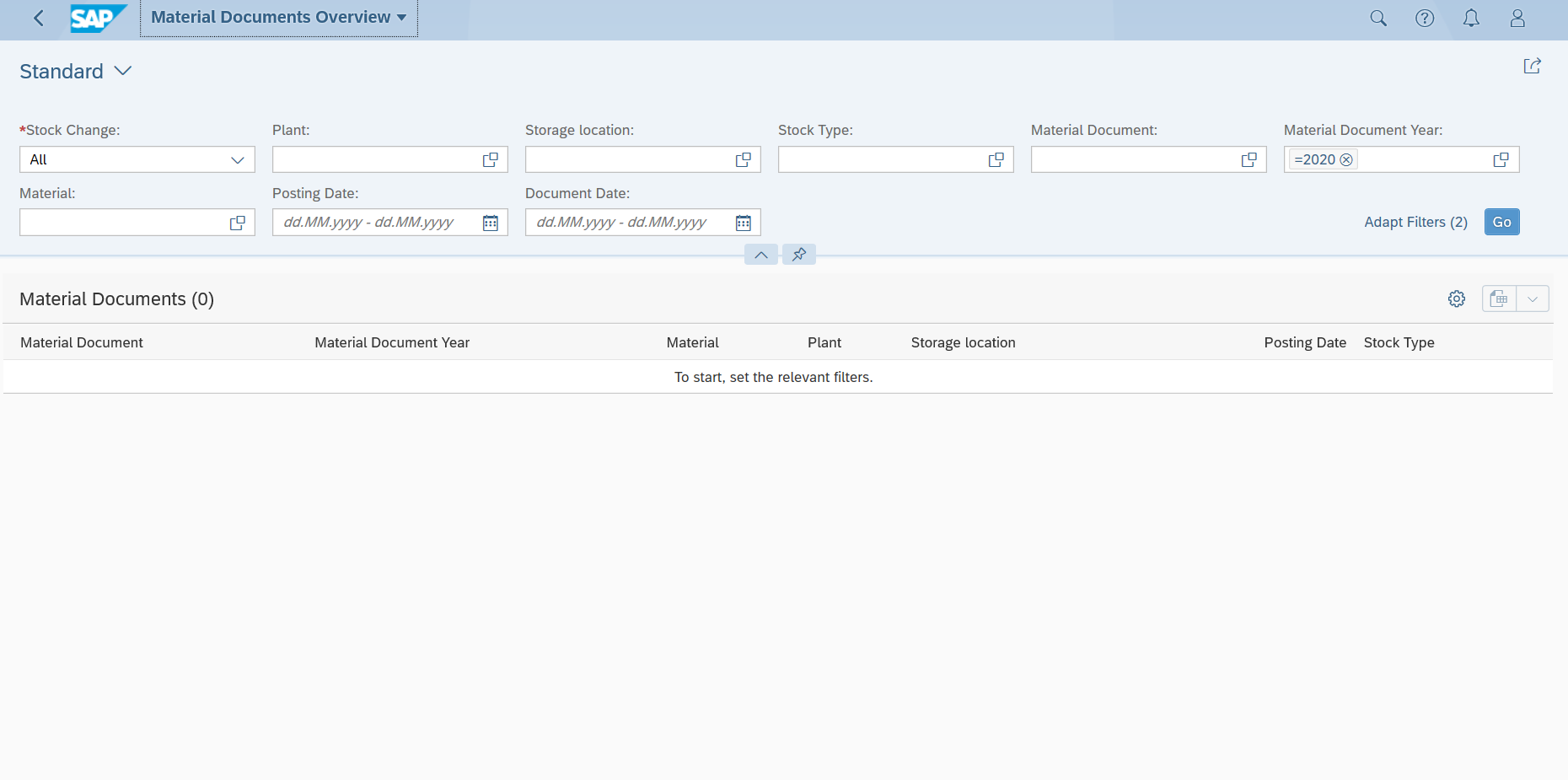Remove the =2020 Material Document Year token
The height and width of the screenshot is (780, 1568).
pyautogui.click(x=1347, y=159)
